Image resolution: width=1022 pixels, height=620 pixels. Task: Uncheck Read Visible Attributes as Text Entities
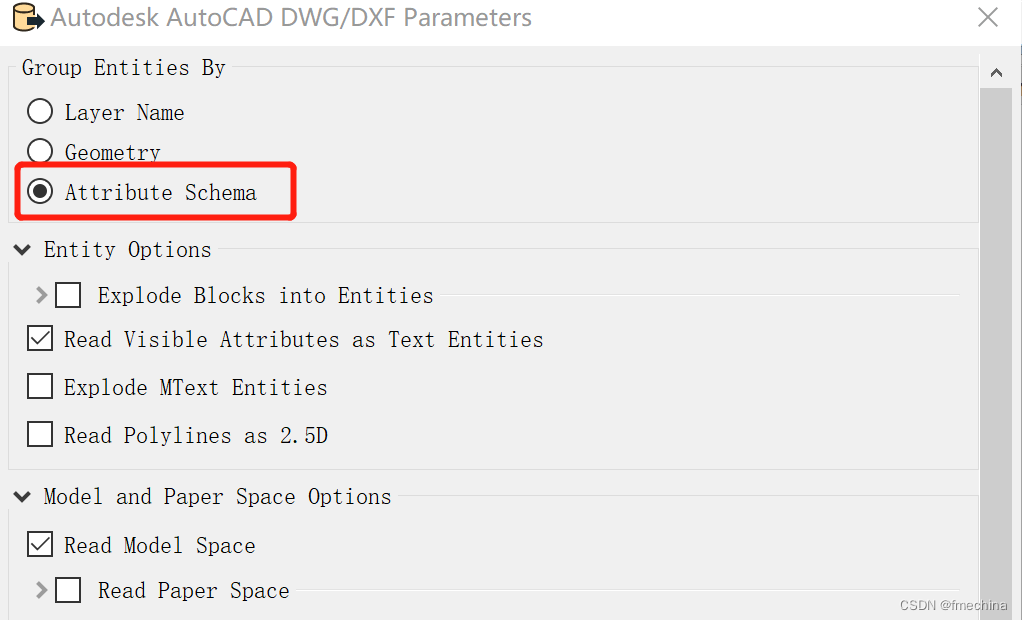coord(39,338)
